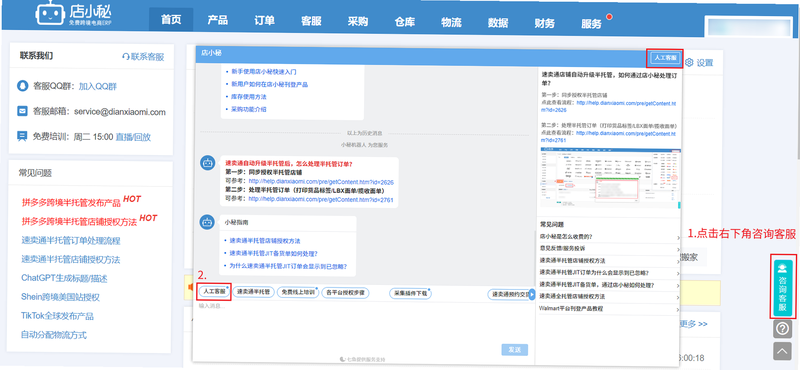Click the QQ group avatar icon

(22, 86)
